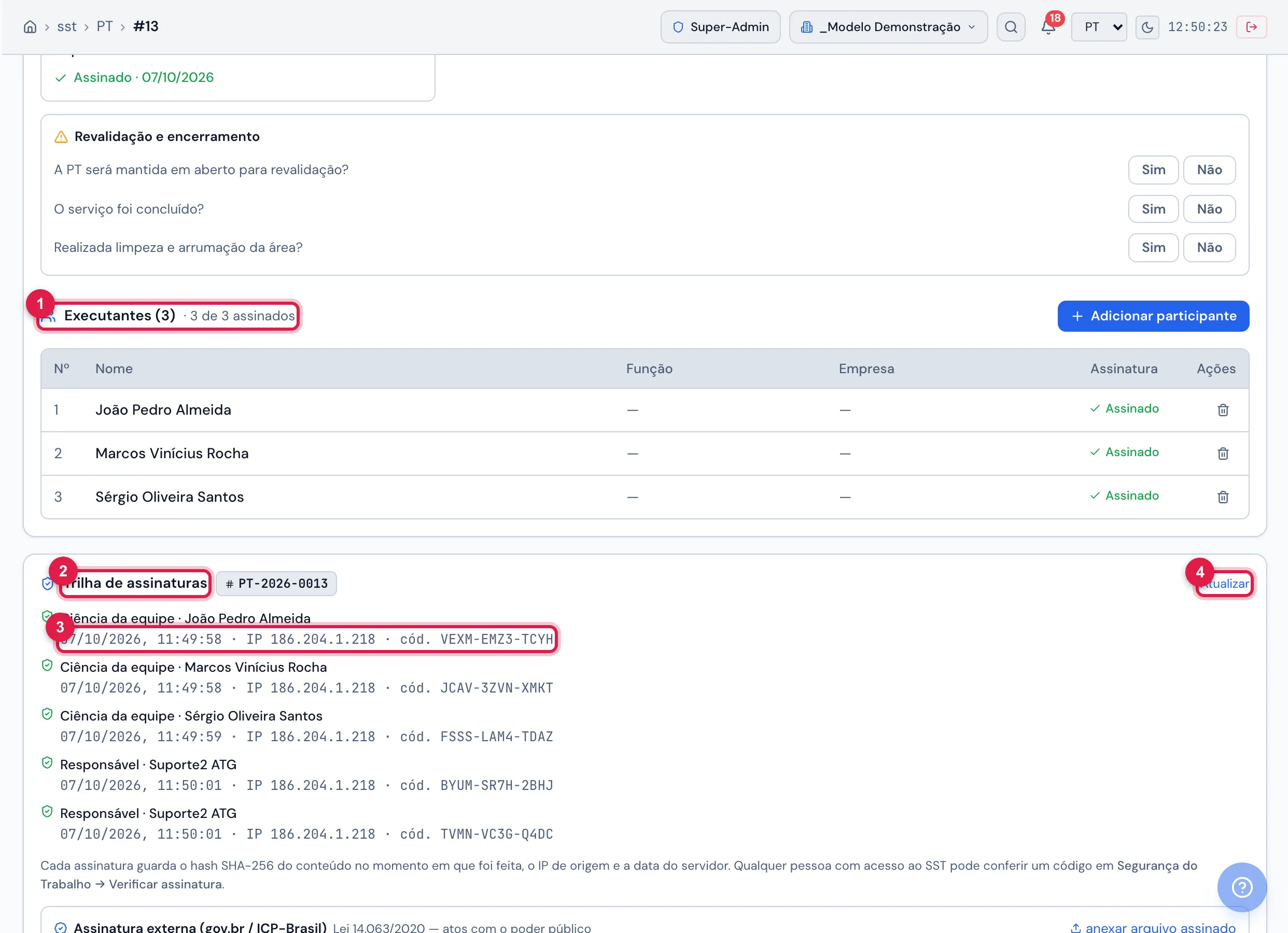Click the red logout icon

point(1251,26)
